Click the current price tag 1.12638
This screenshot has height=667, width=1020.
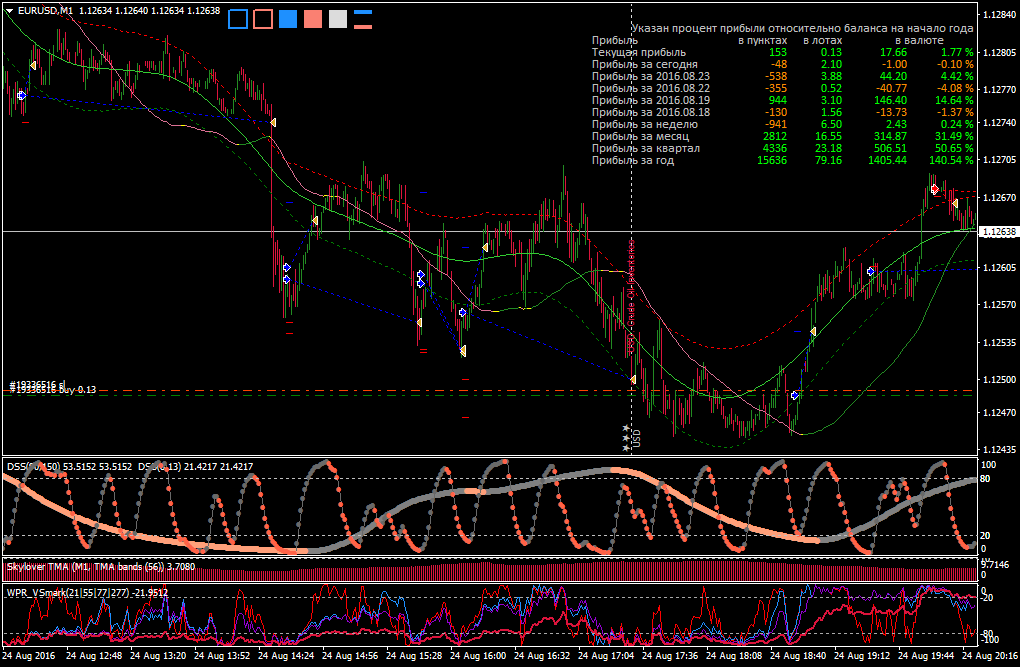999,232
